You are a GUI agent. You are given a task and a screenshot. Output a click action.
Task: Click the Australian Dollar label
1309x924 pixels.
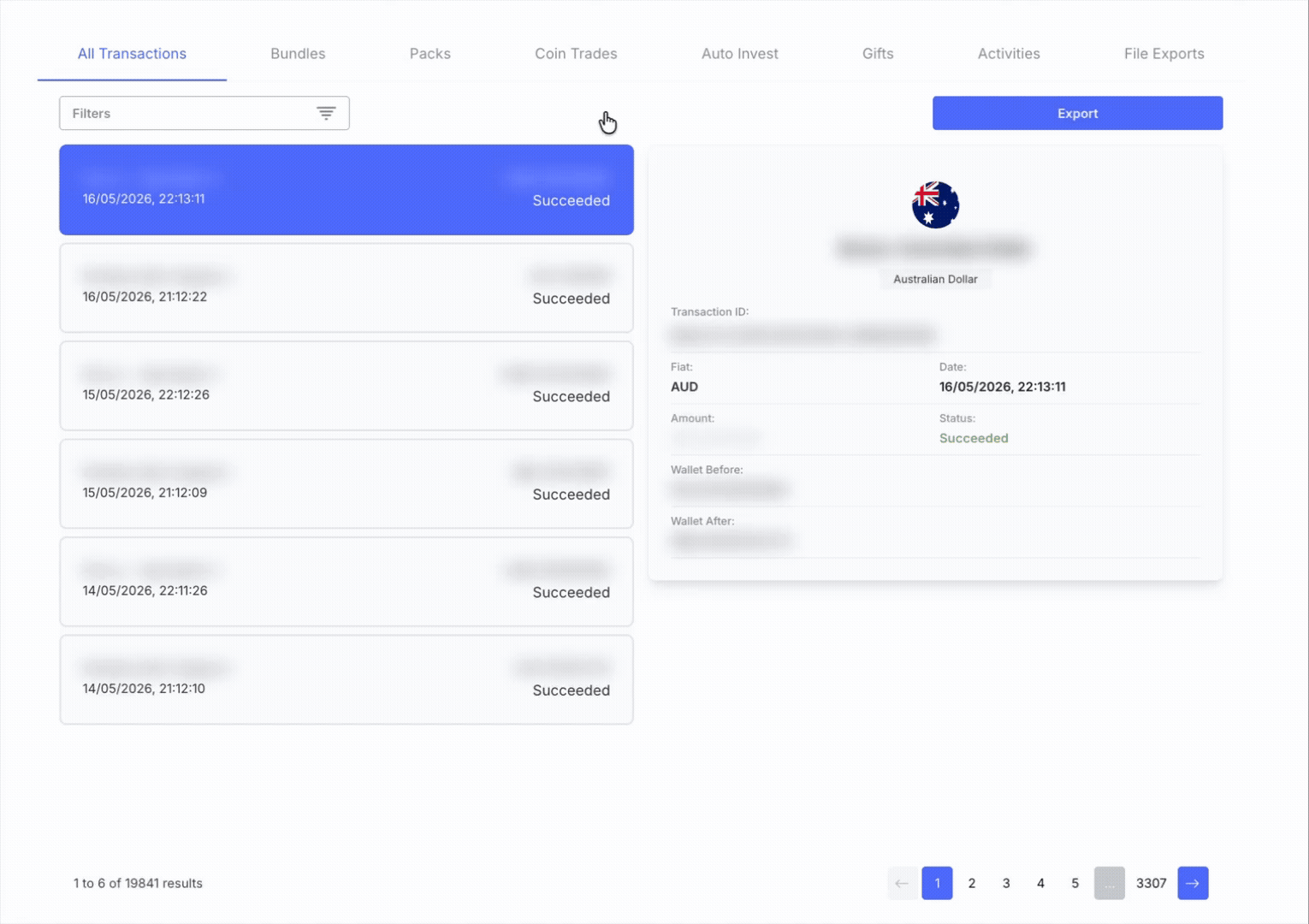pos(935,279)
